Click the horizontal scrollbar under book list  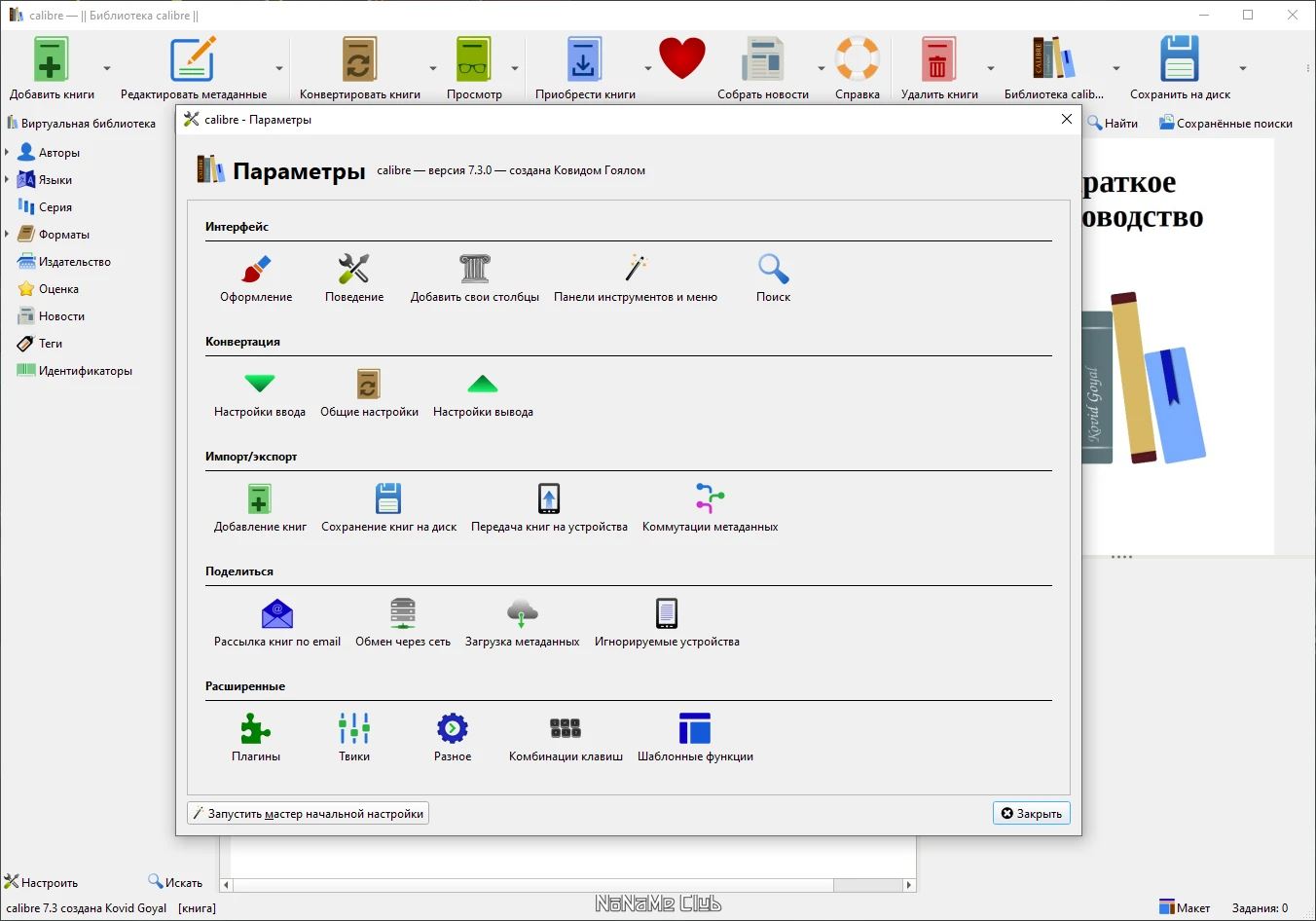point(568,885)
